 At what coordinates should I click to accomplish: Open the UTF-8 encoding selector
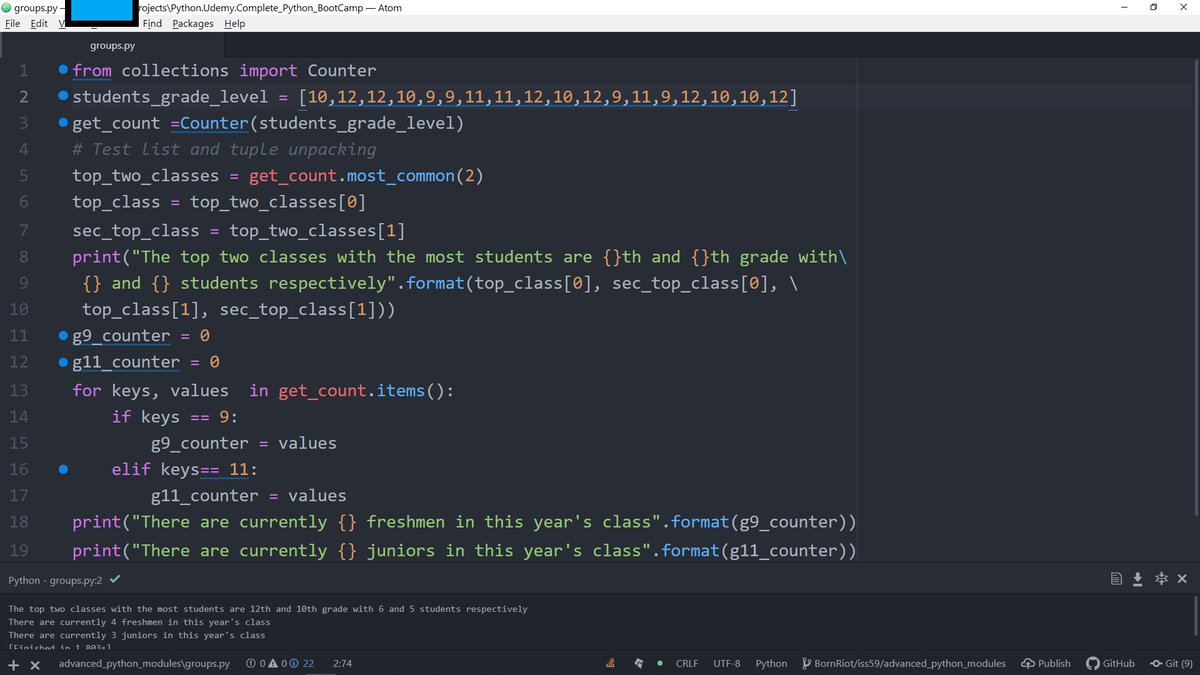[x=727, y=664]
